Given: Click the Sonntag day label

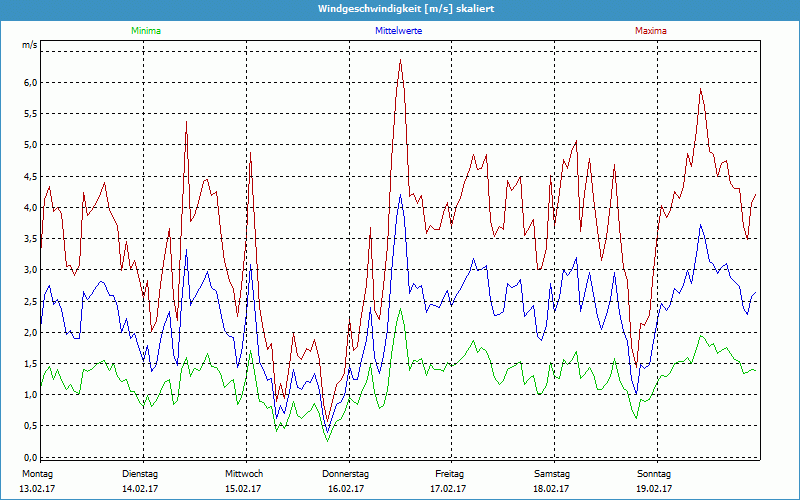Looking at the screenshot, I should click(x=654, y=474).
